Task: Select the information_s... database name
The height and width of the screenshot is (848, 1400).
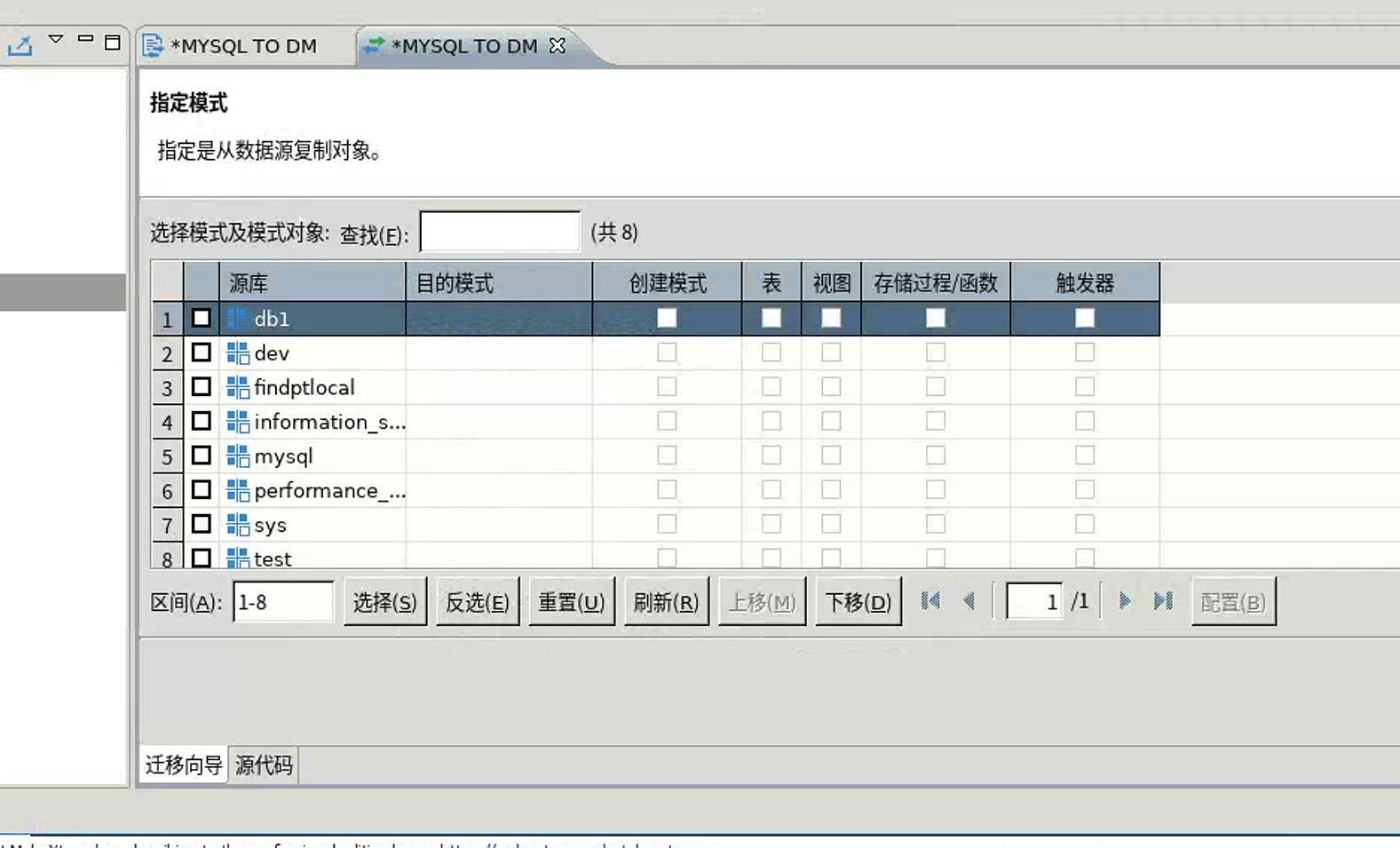Action: [x=330, y=422]
